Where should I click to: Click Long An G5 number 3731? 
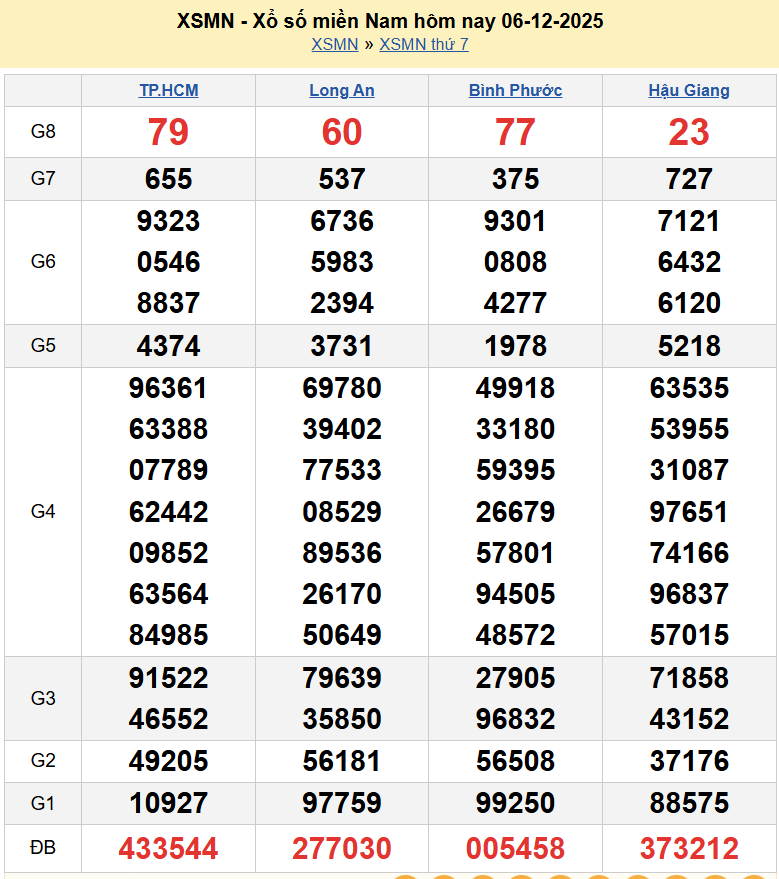(x=342, y=346)
